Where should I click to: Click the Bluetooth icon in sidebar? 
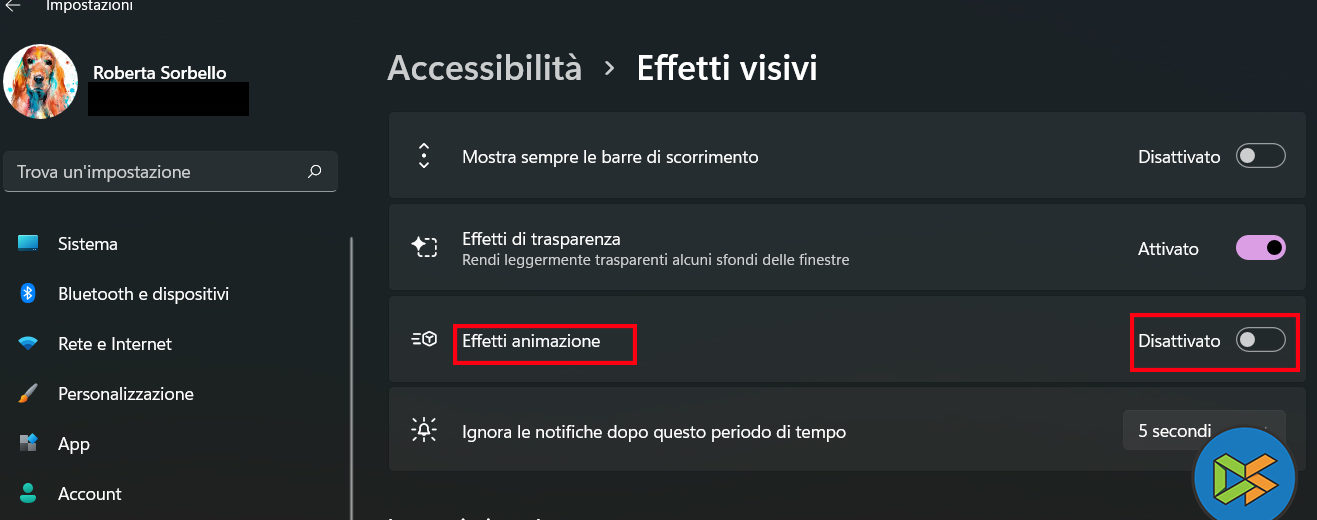28,294
